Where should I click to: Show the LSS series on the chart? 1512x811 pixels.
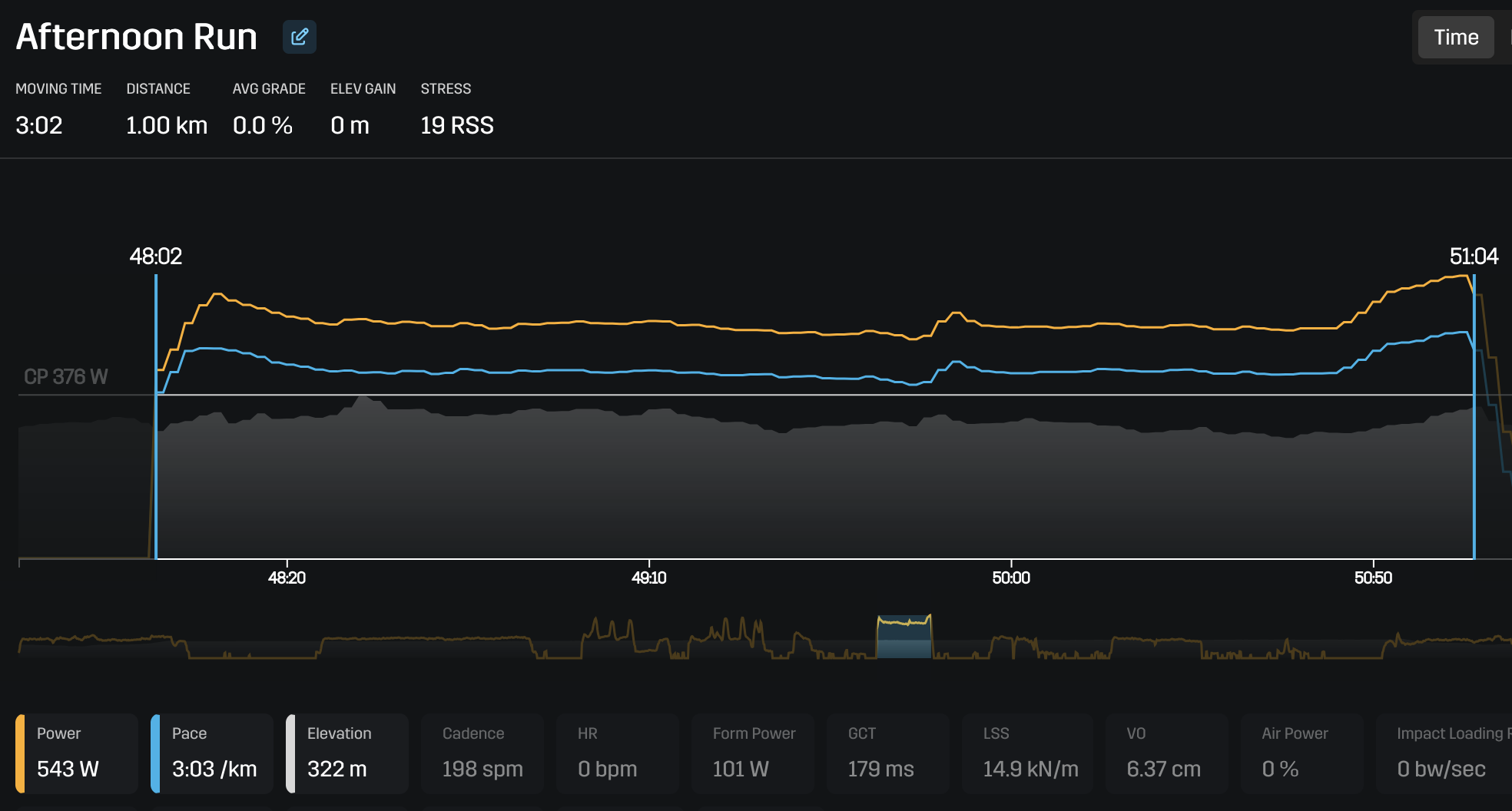click(1027, 753)
